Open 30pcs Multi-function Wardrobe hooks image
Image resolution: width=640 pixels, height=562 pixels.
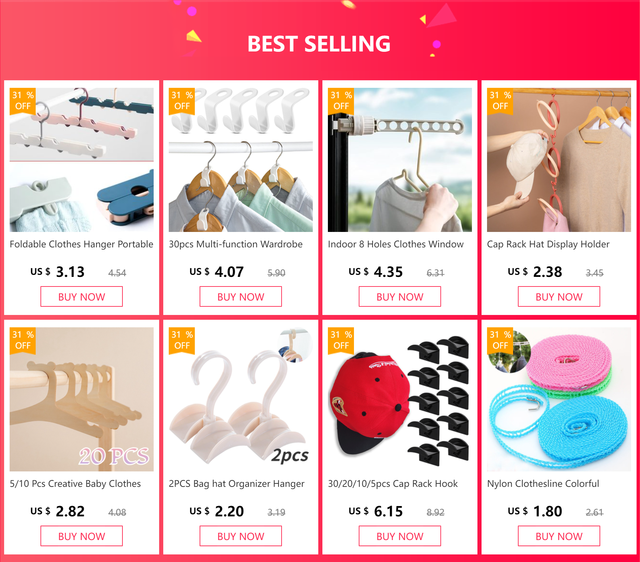coord(241,160)
